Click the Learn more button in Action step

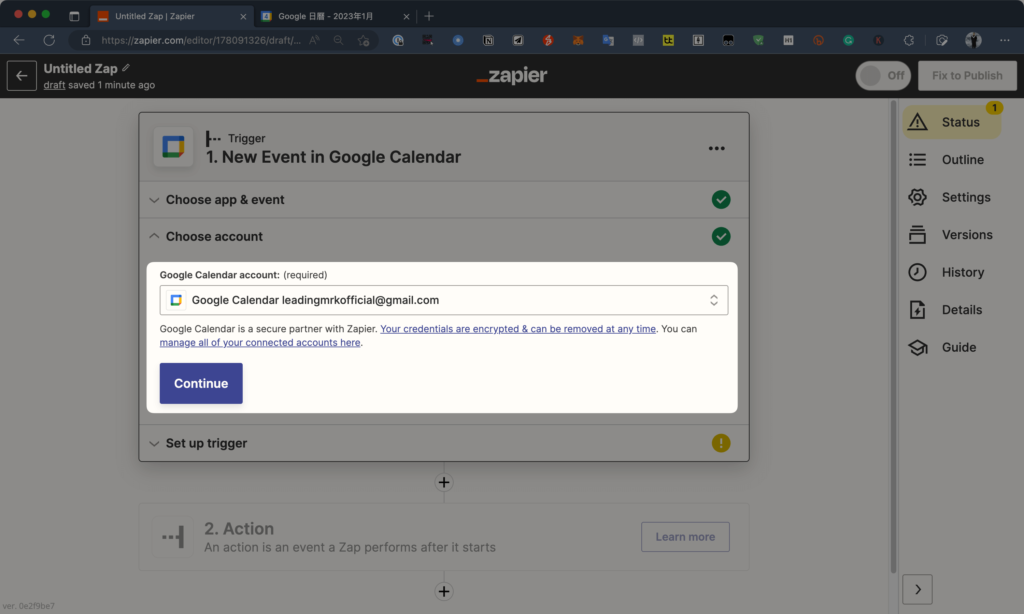click(x=685, y=537)
